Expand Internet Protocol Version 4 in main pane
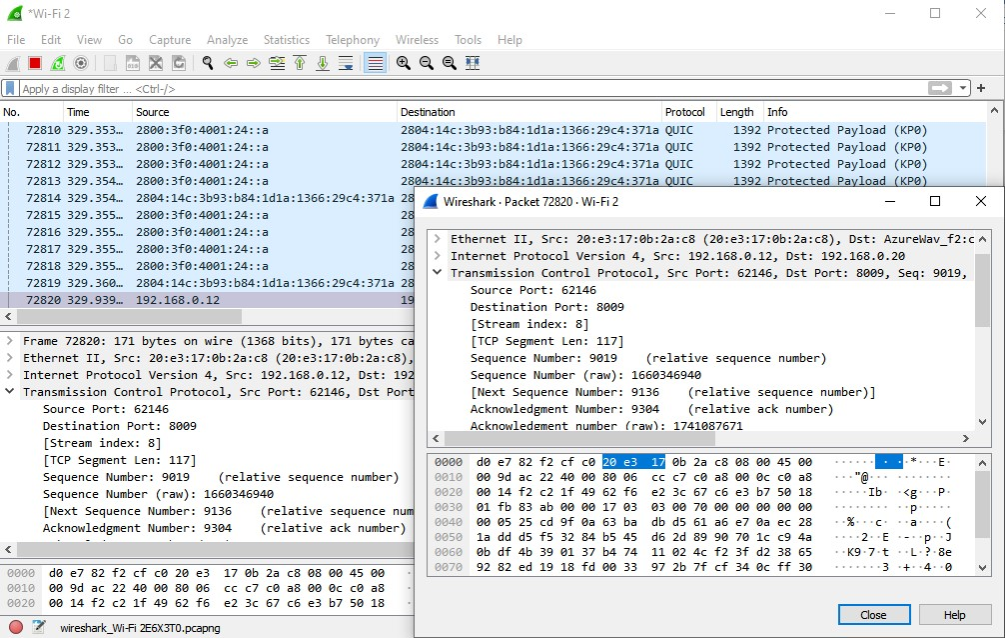The image size is (1005, 638). click(x=10, y=375)
